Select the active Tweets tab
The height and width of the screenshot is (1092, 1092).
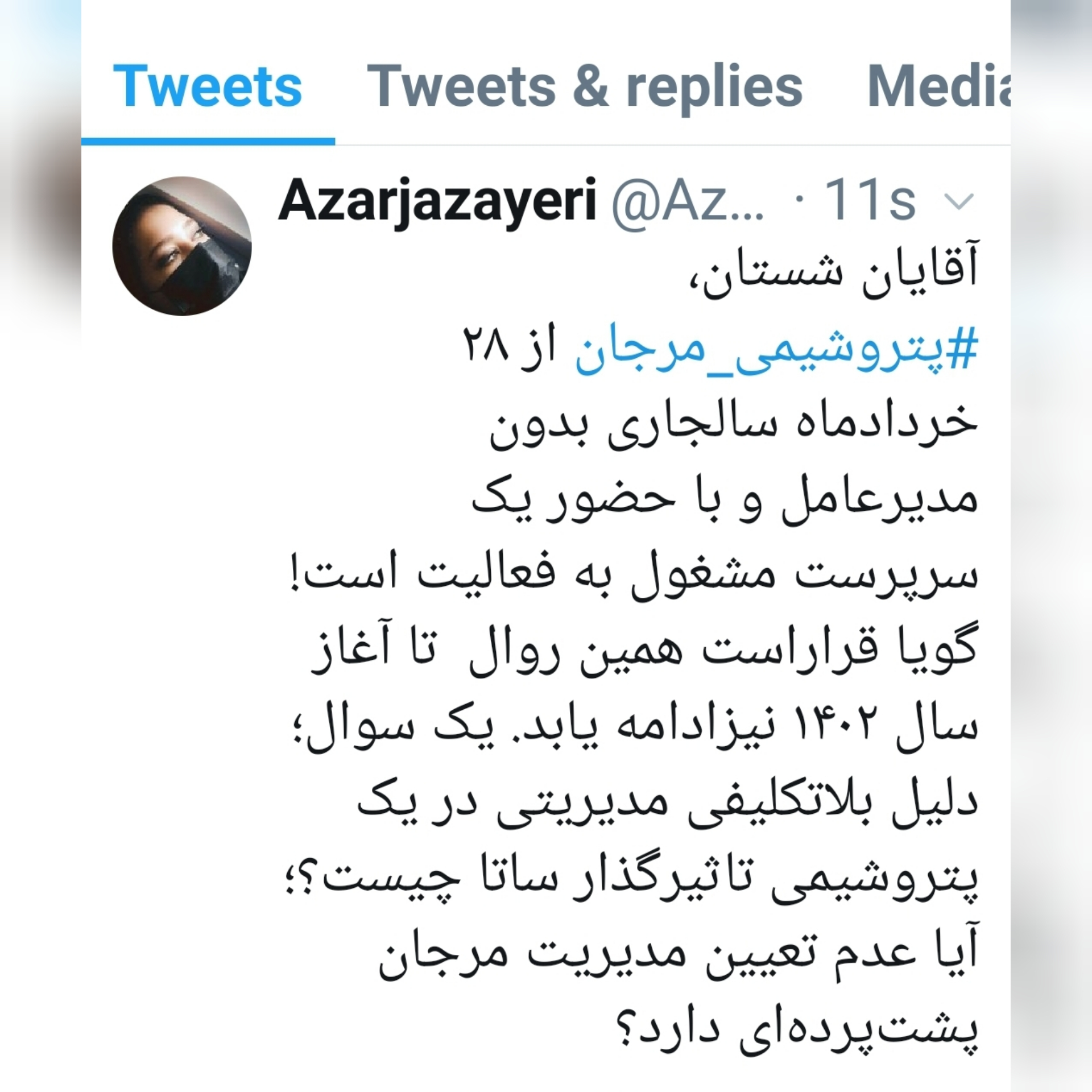tap(208, 85)
